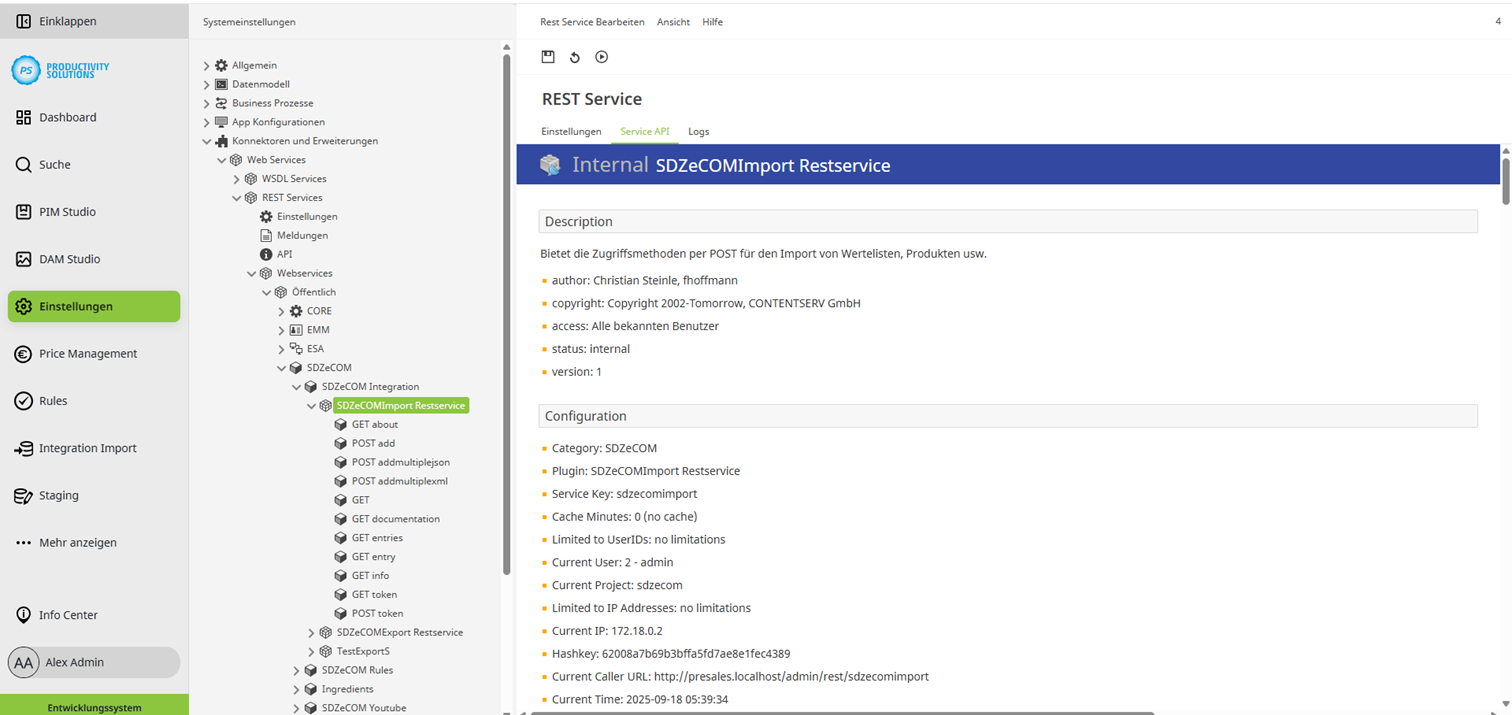Screen dimensions: 1512x715
Task: Open DAM Studio via its image icon
Action: tap(24, 258)
